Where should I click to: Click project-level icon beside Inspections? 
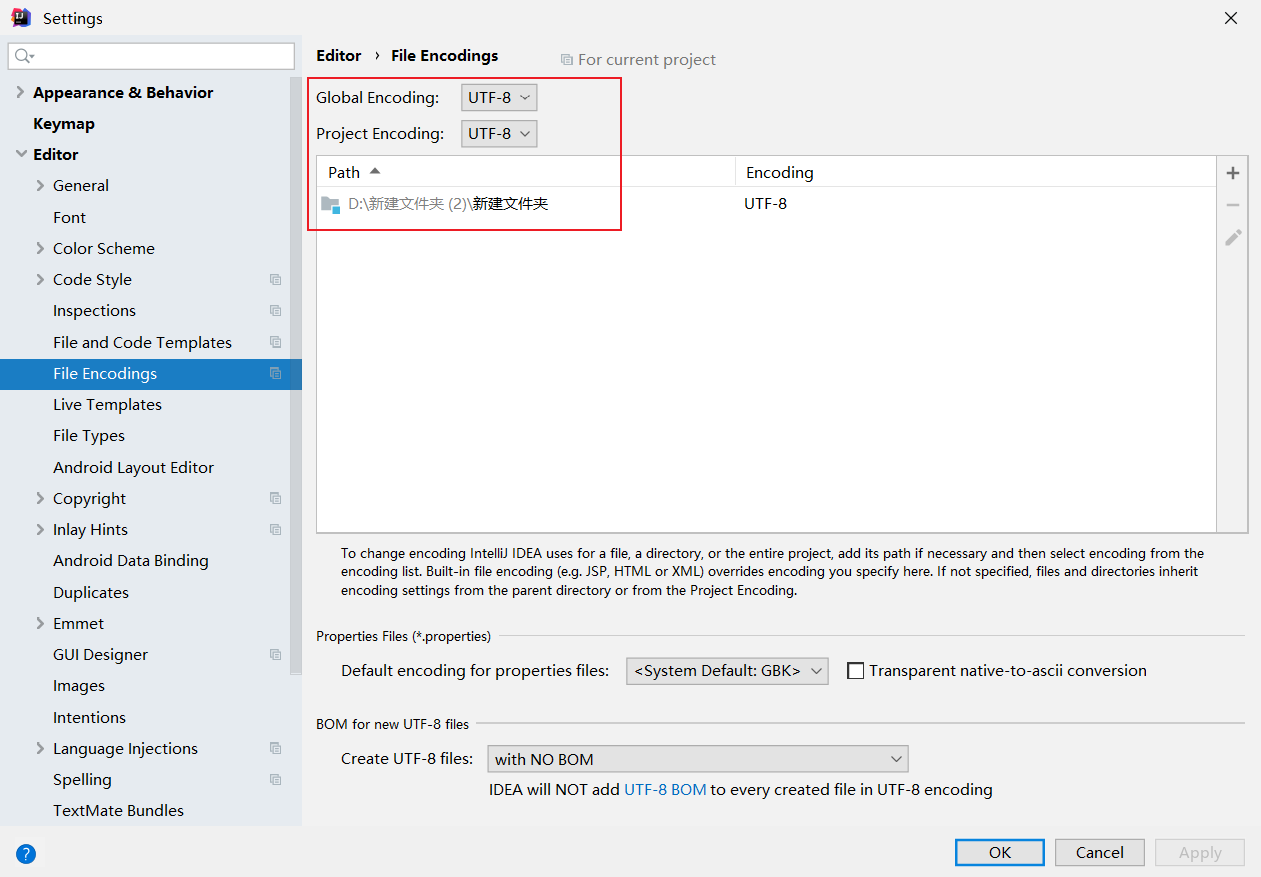point(276,311)
